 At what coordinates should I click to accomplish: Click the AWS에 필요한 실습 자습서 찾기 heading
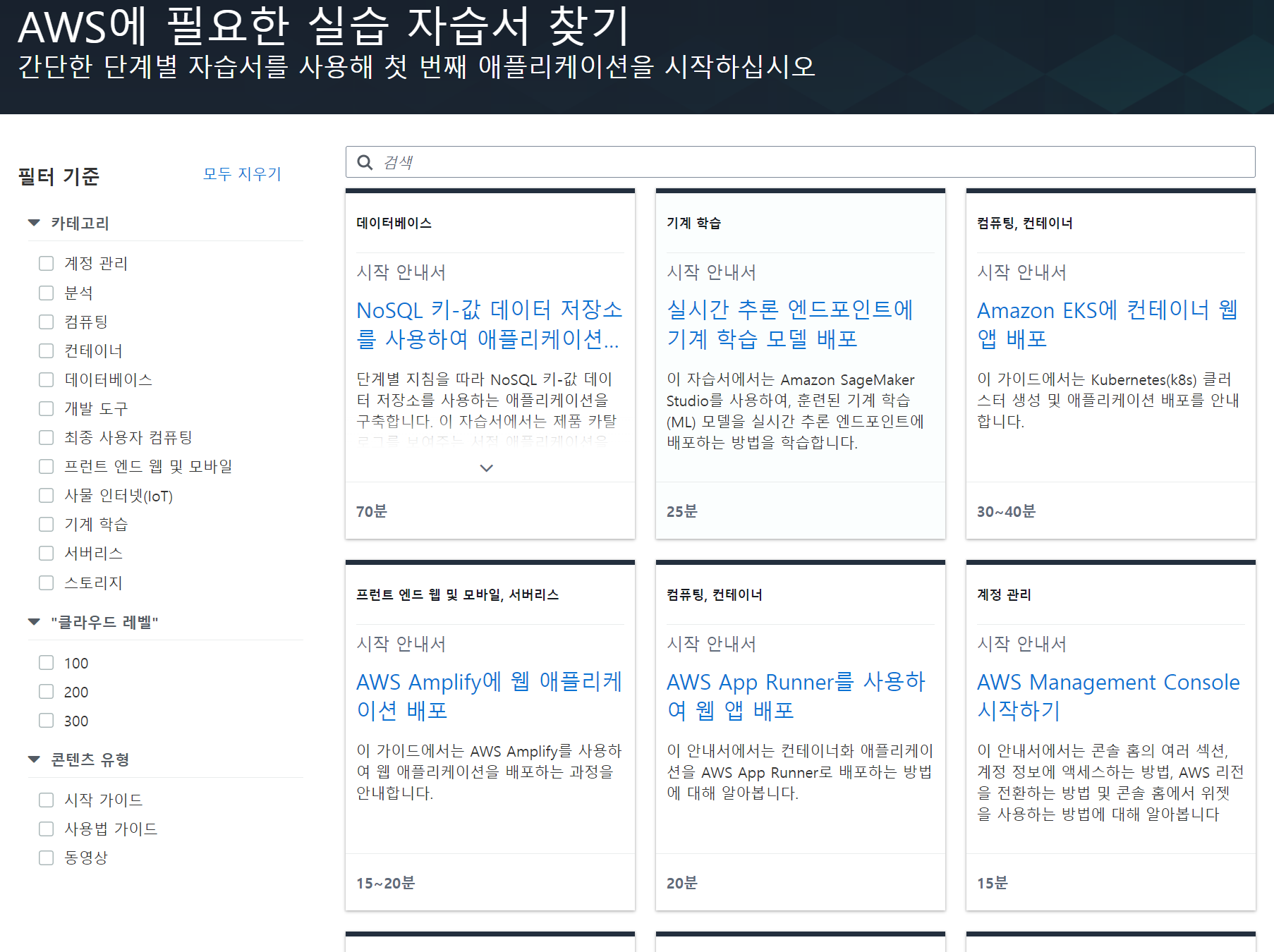click(x=324, y=27)
